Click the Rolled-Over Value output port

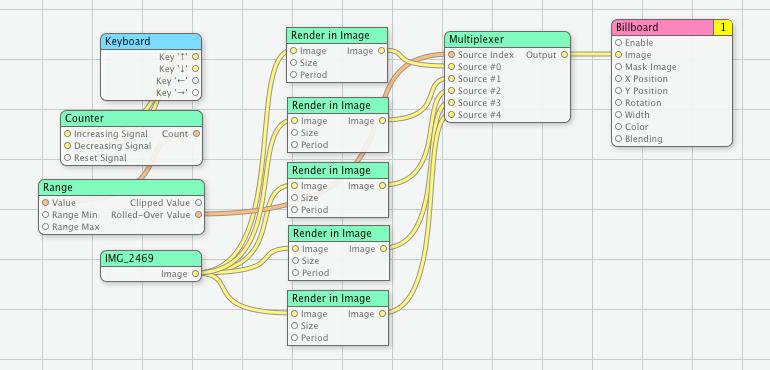tap(198, 215)
